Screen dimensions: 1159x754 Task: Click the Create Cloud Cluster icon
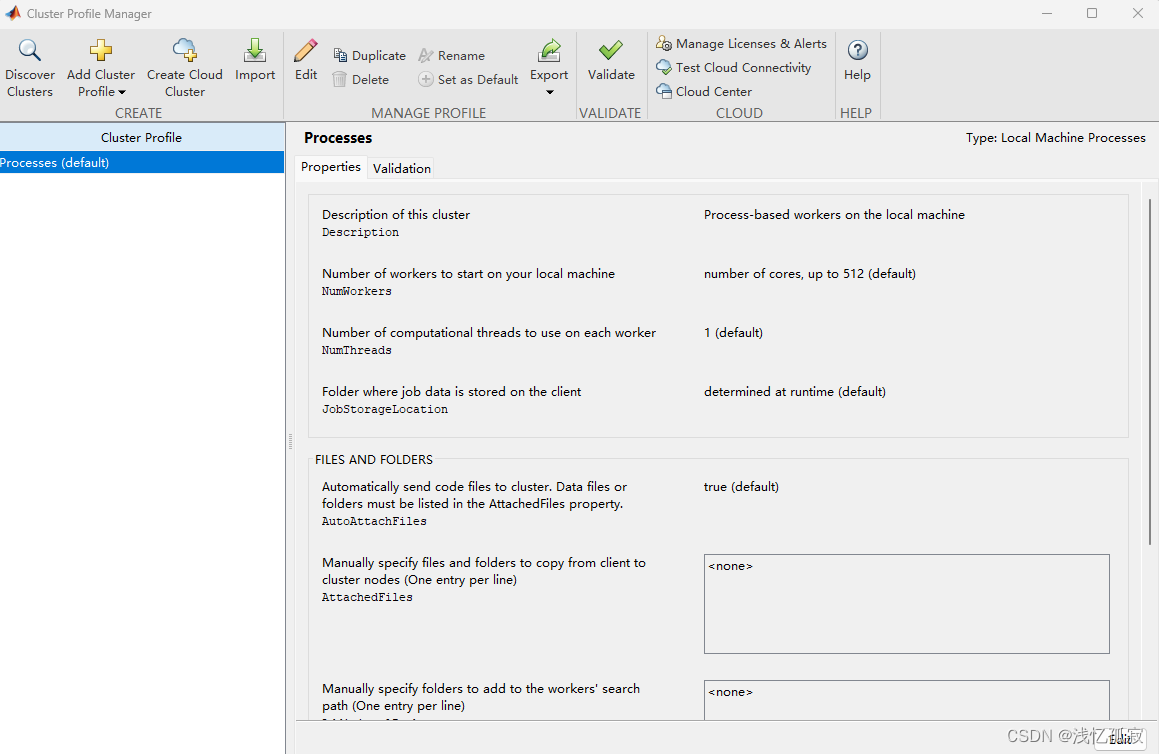click(x=184, y=50)
